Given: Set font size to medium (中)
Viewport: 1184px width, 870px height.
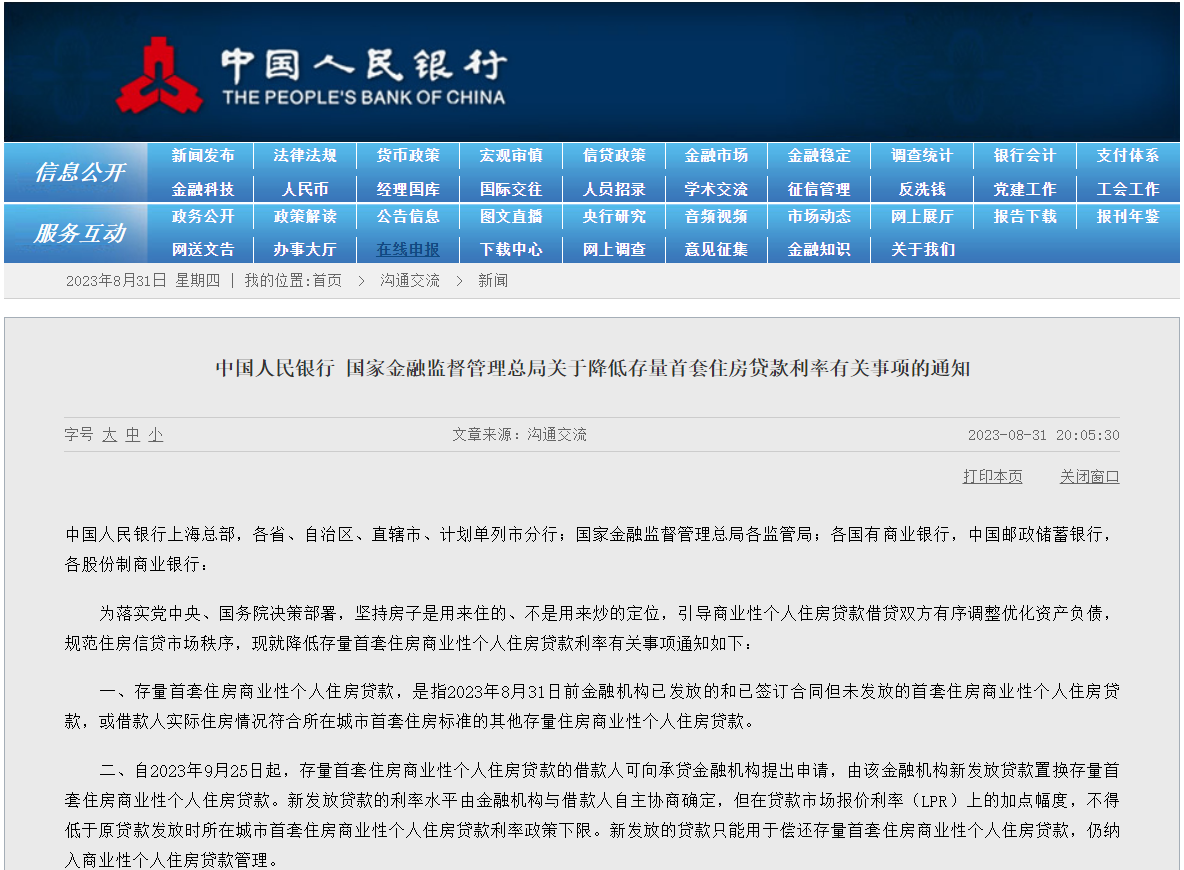Looking at the screenshot, I should [132, 435].
